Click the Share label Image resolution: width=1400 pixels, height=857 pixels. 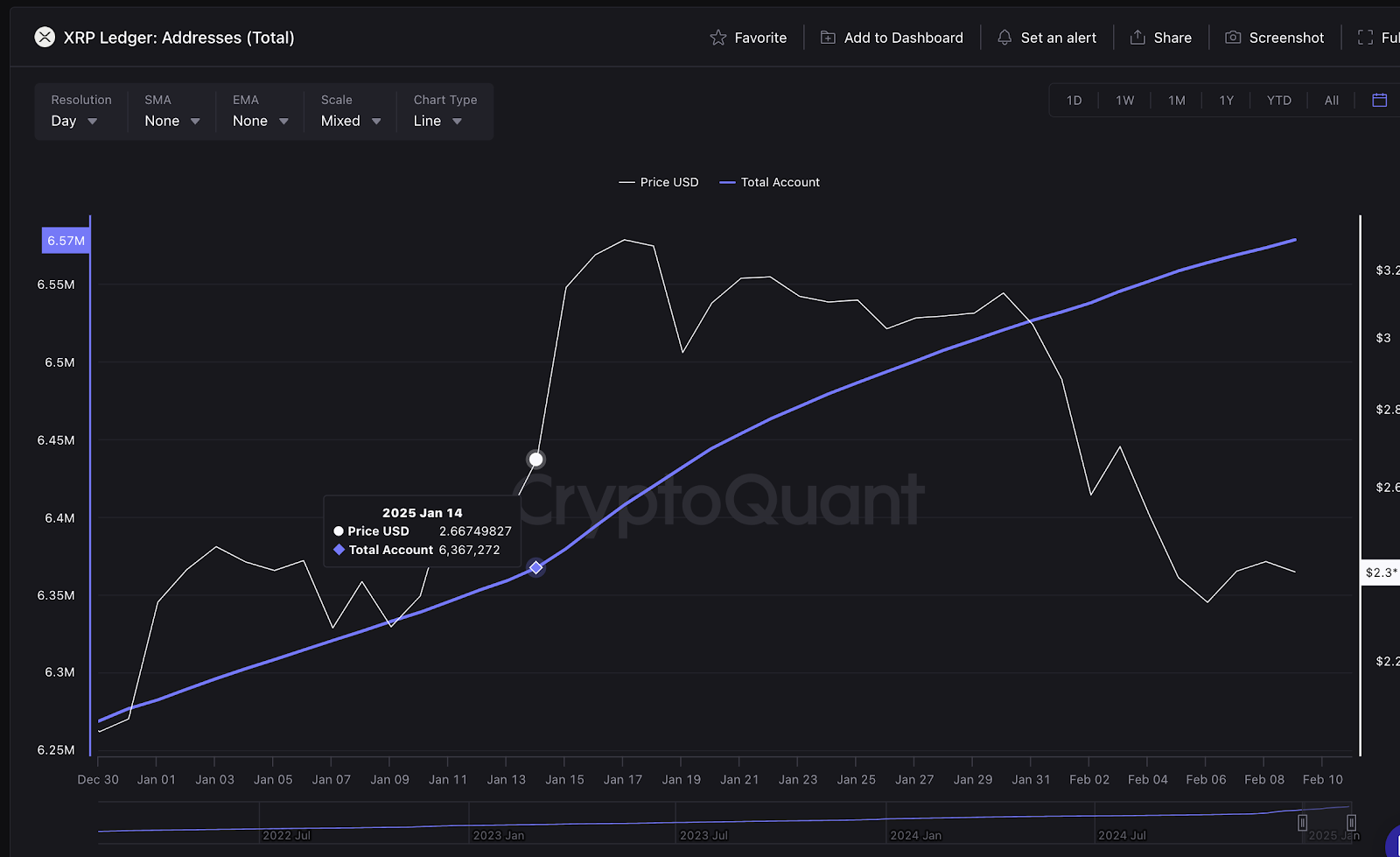(x=1172, y=38)
